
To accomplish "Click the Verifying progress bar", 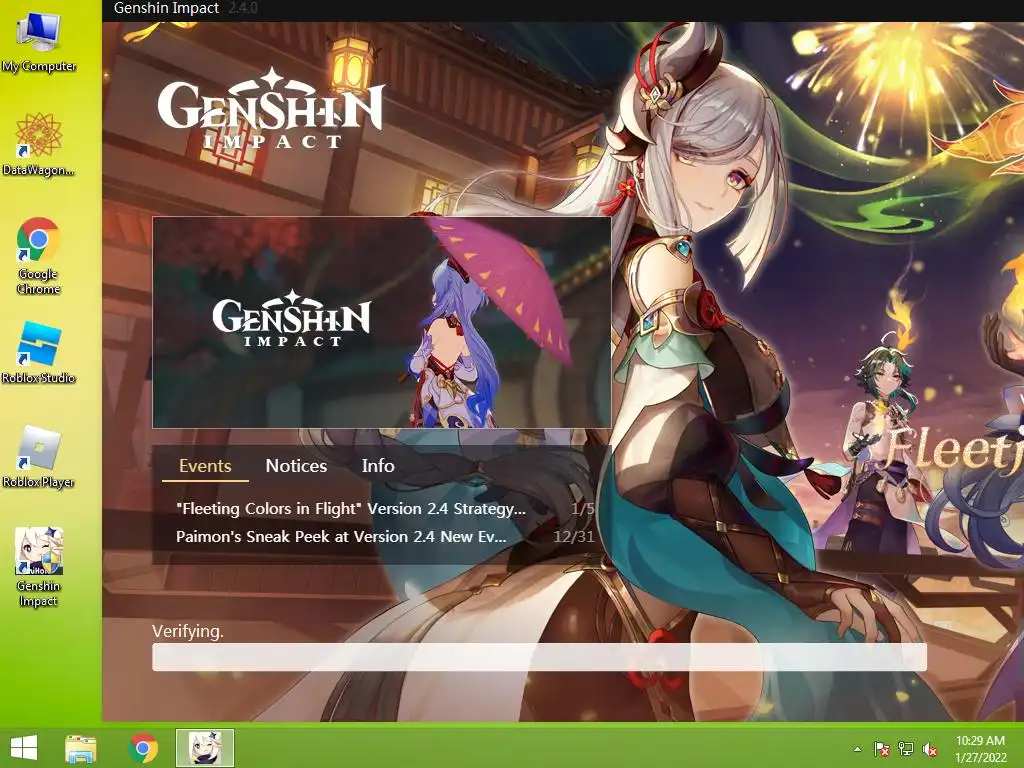I will coord(539,657).
